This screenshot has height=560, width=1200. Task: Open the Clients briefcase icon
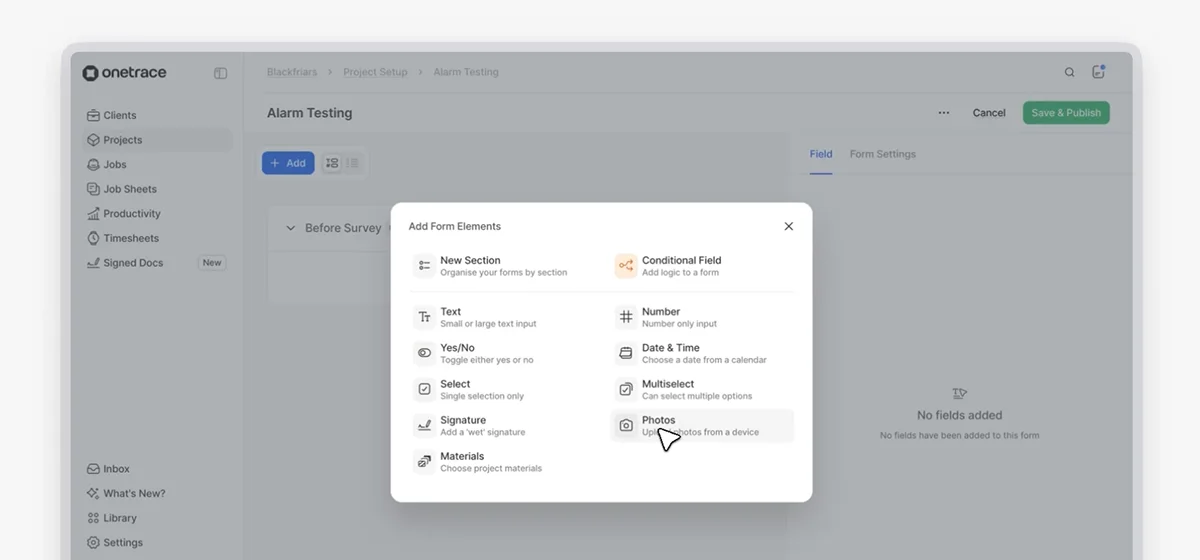93,115
